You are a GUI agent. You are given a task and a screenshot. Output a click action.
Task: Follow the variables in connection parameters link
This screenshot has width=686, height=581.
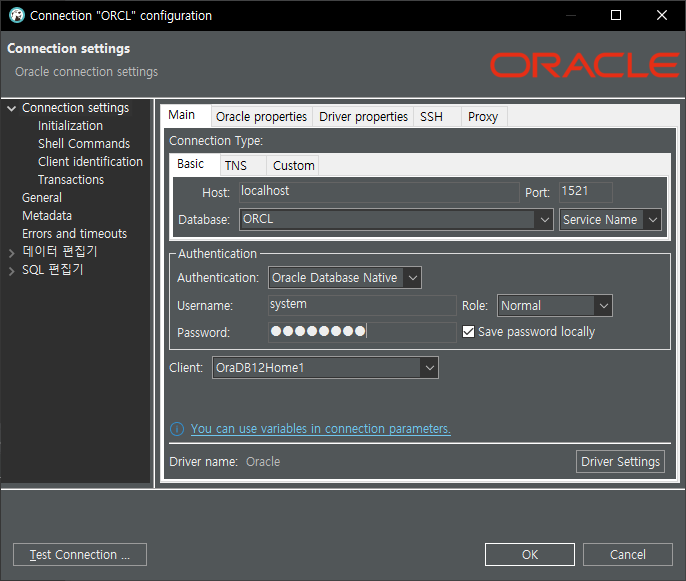(x=321, y=429)
